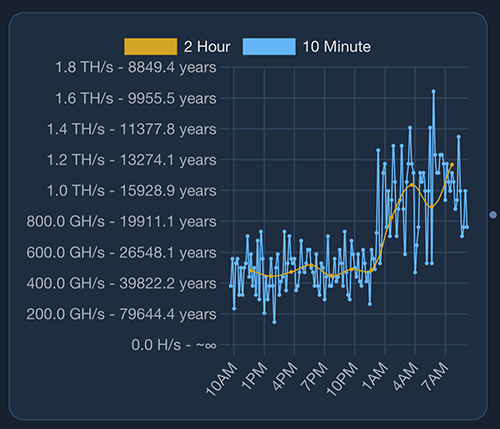Click the 10PM time axis label

tap(342, 379)
